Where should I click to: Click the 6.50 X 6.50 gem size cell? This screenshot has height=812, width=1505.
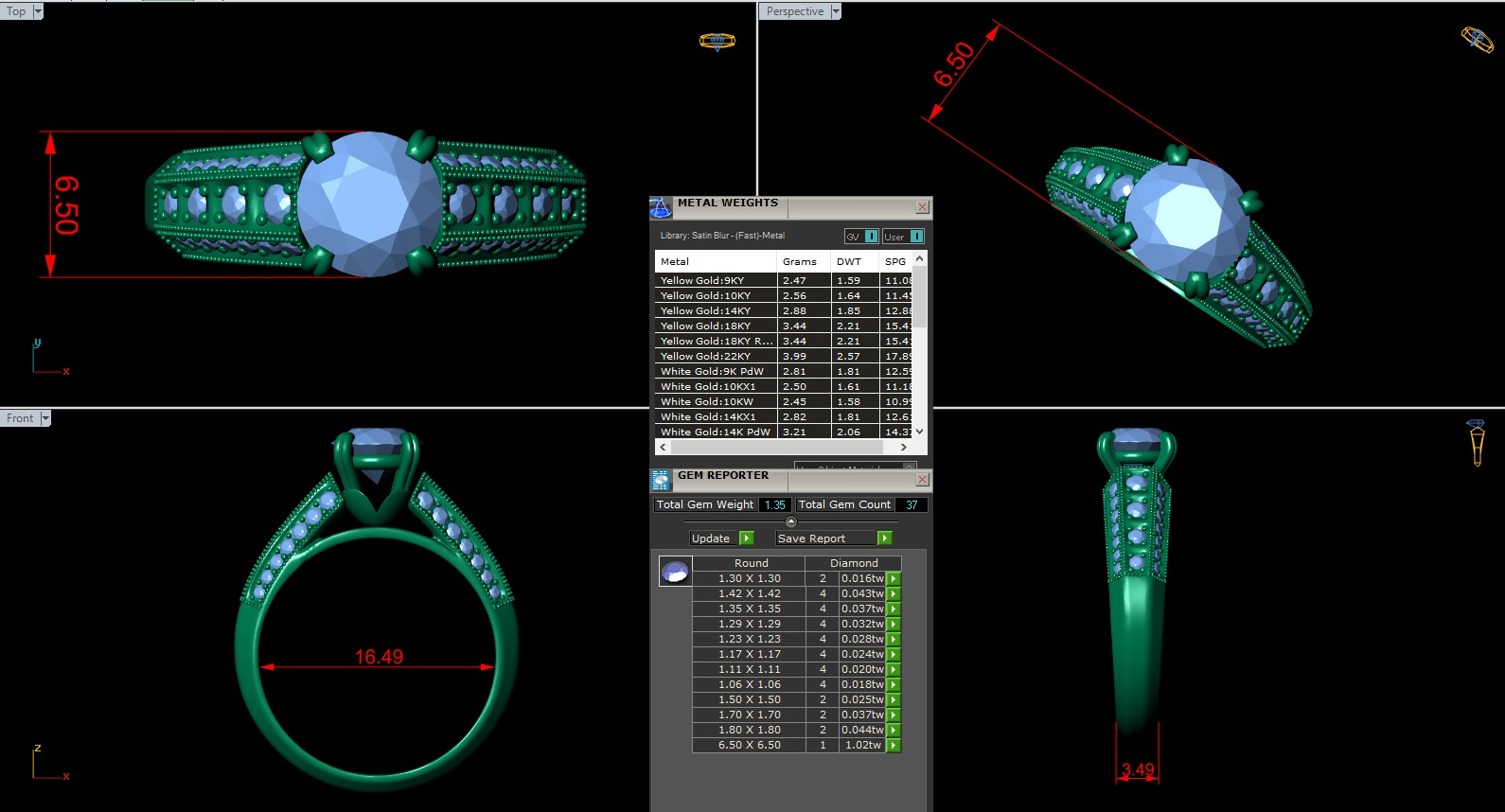(x=750, y=745)
